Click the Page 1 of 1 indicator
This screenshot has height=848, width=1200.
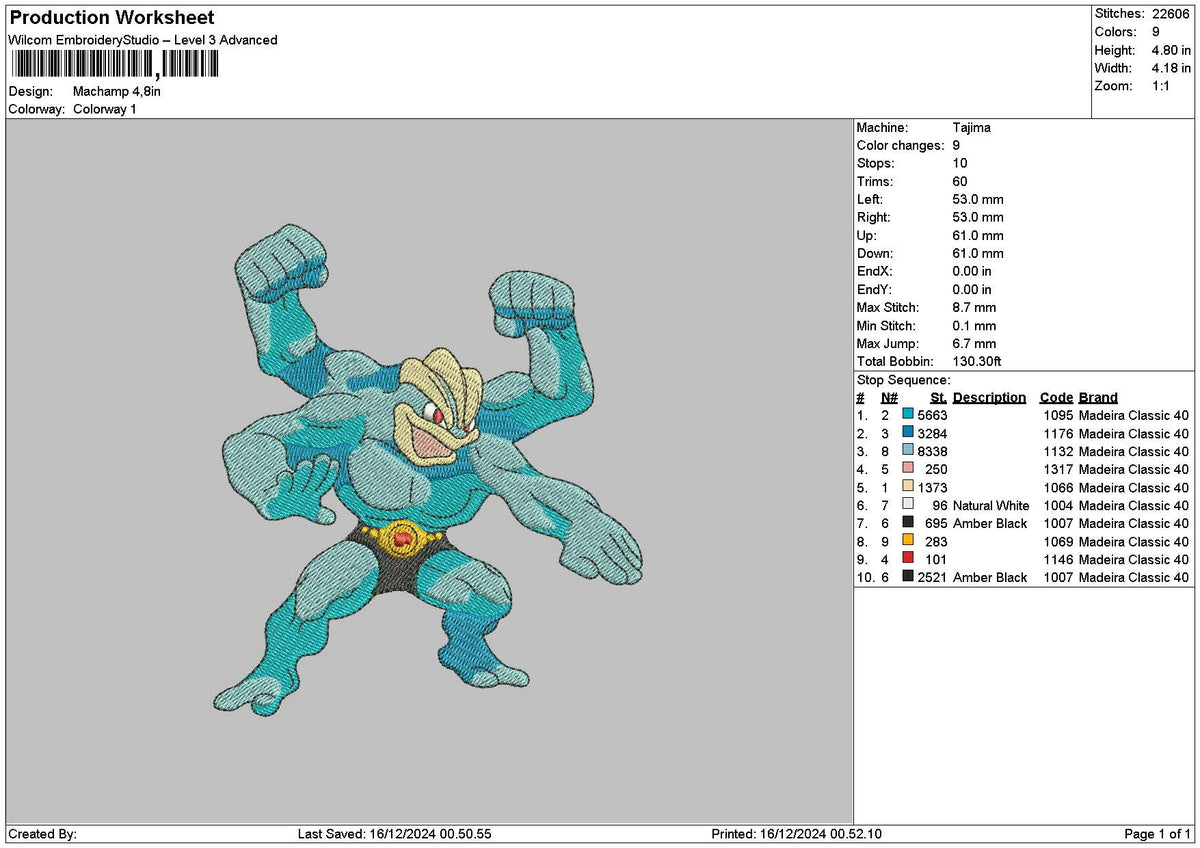1157,834
